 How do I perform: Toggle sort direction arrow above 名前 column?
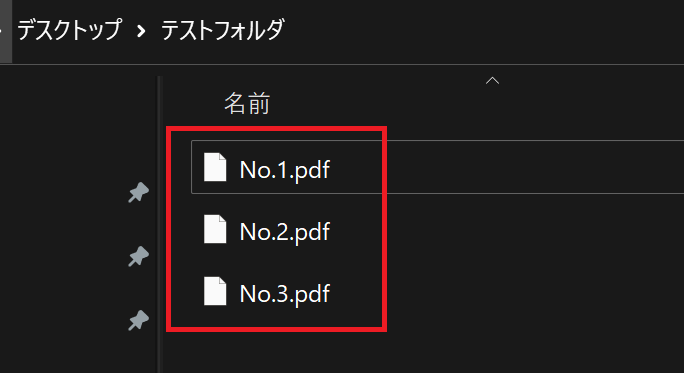[492, 80]
